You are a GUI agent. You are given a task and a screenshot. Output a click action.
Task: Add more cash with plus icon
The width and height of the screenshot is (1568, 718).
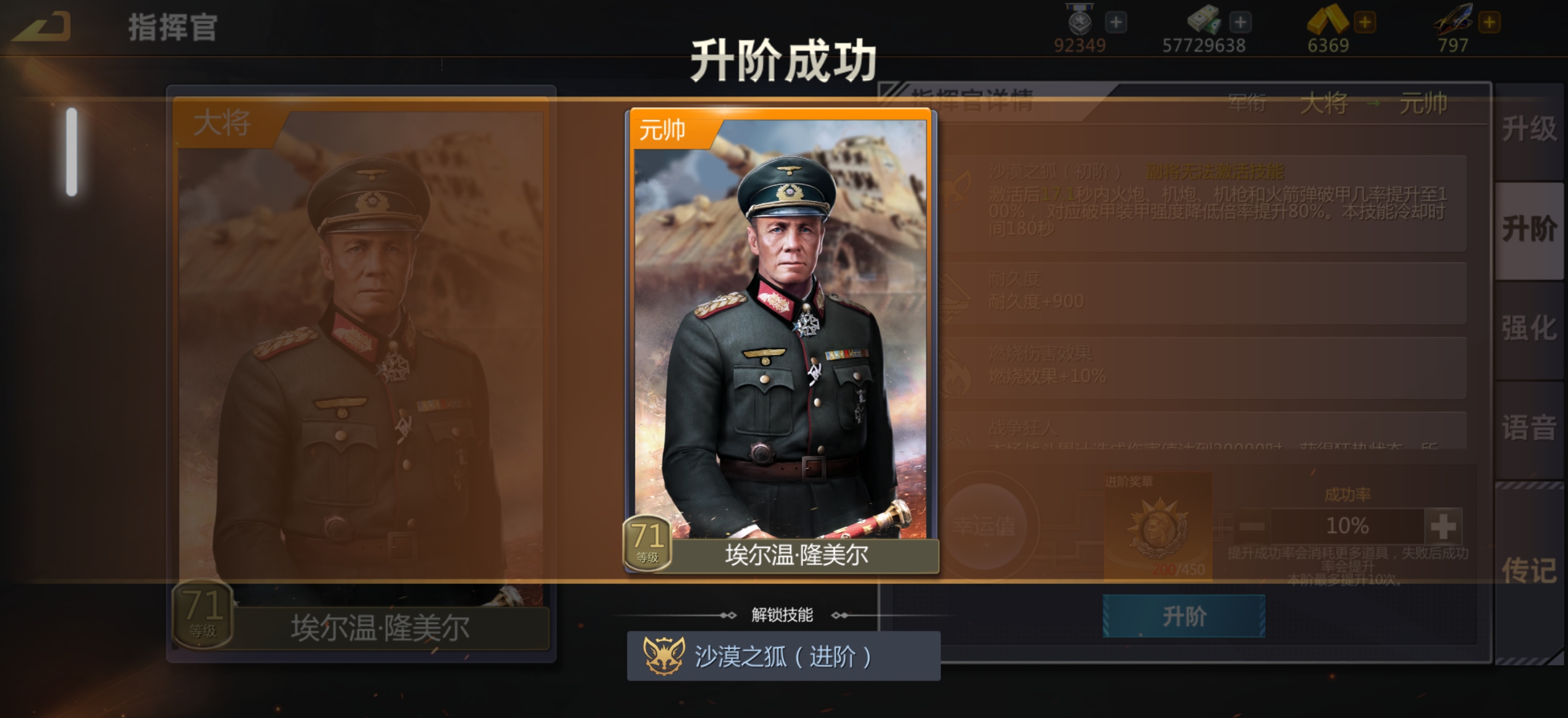[x=1240, y=23]
